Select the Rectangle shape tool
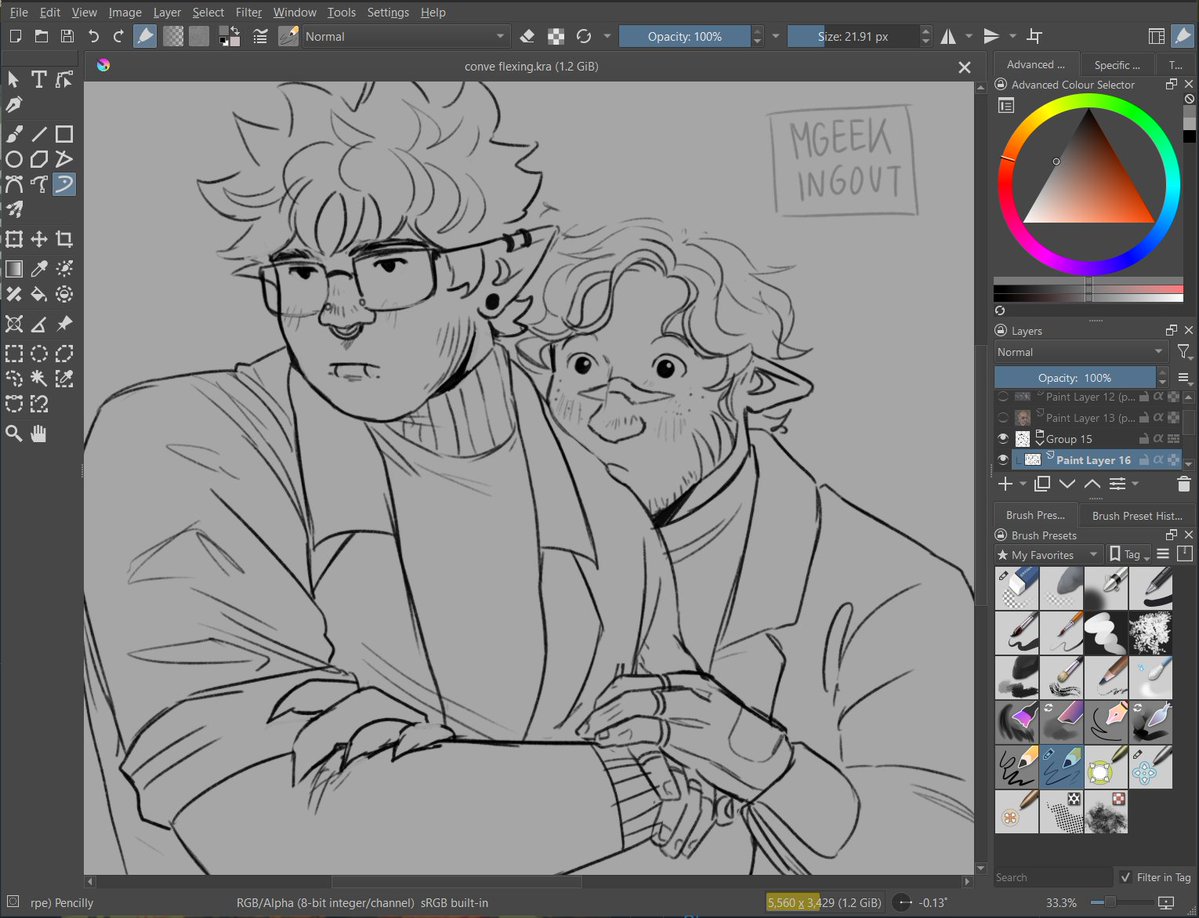The image size is (1199, 918). 64,135
